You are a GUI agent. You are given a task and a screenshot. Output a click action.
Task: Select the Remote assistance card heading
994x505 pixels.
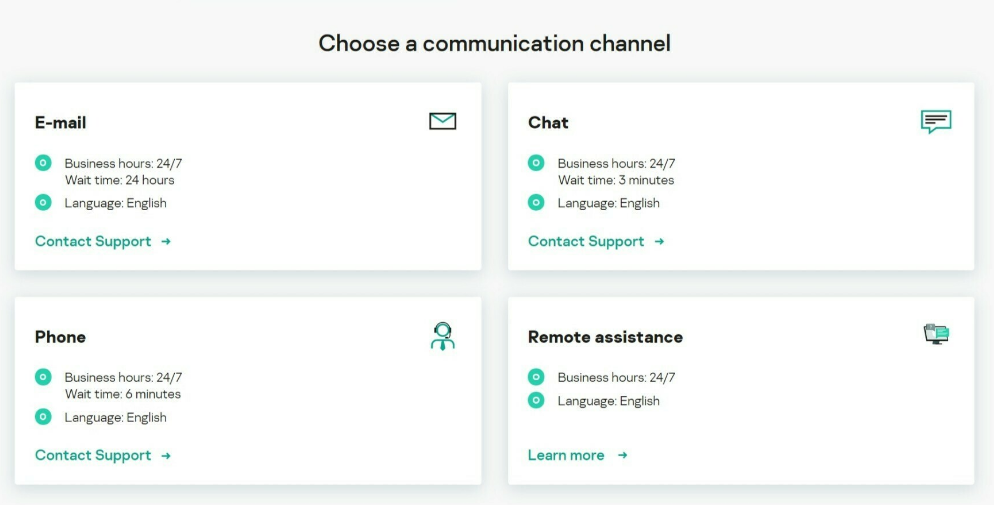click(x=605, y=337)
